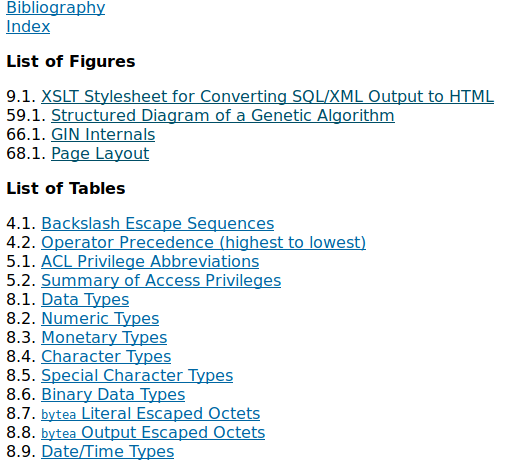Open ACL Privilege Abbreviations table
516x463 pixels.
(150, 262)
